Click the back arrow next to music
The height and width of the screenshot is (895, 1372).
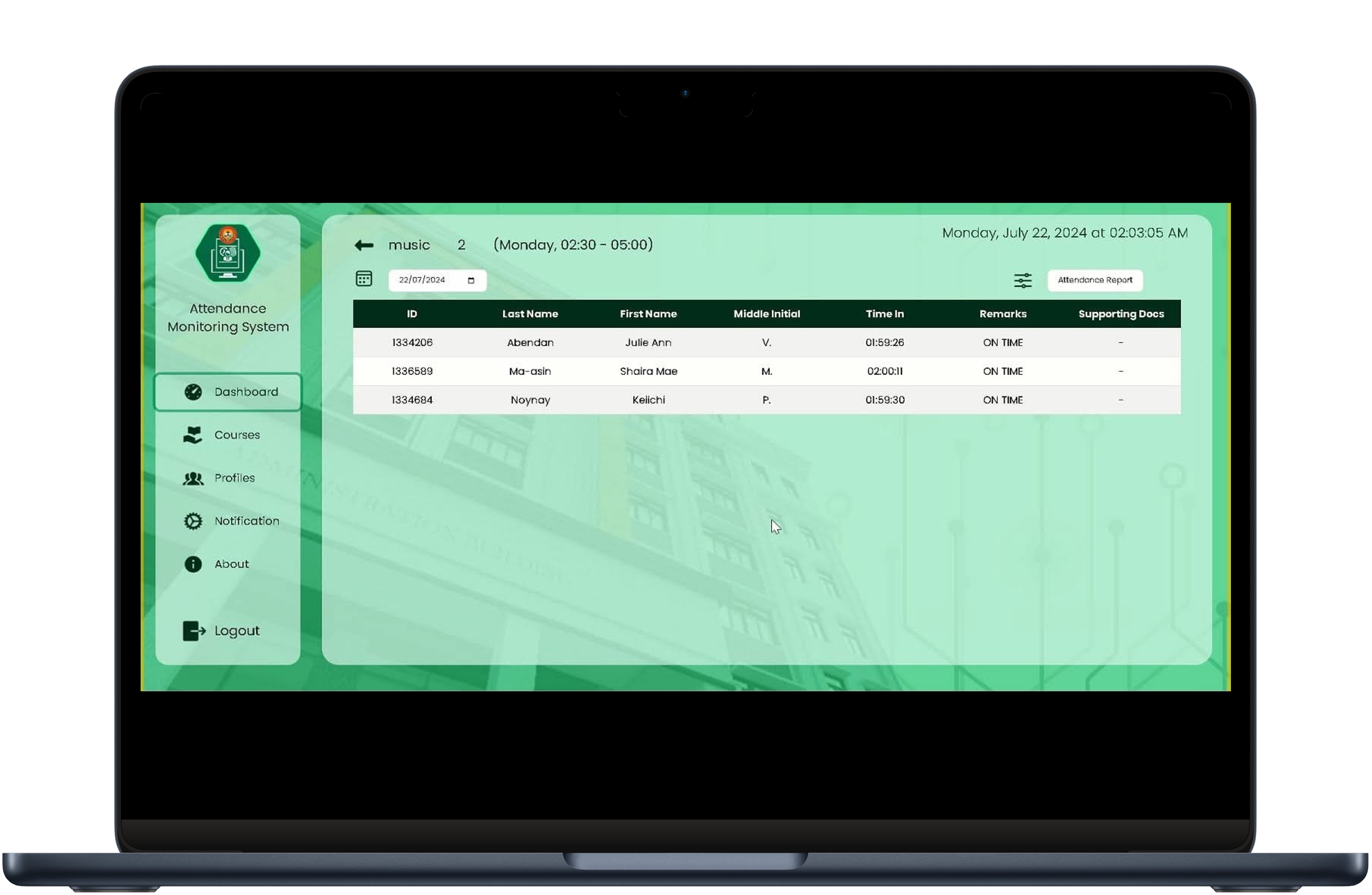tap(364, 245)
